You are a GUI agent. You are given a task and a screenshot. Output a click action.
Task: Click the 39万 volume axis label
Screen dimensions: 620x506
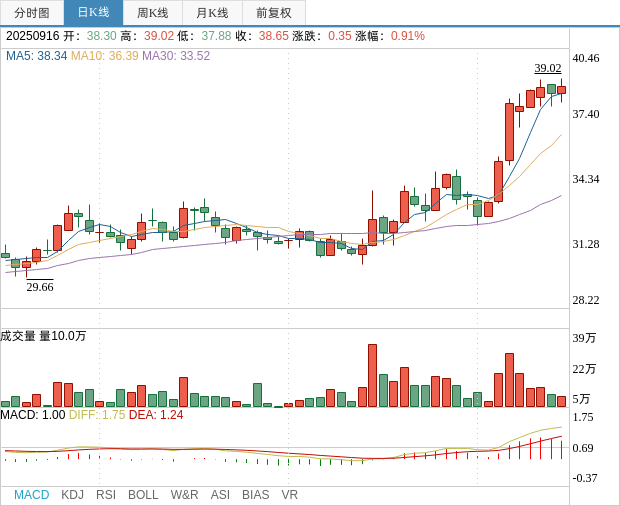pyautogui.click(x=584, y=338)
